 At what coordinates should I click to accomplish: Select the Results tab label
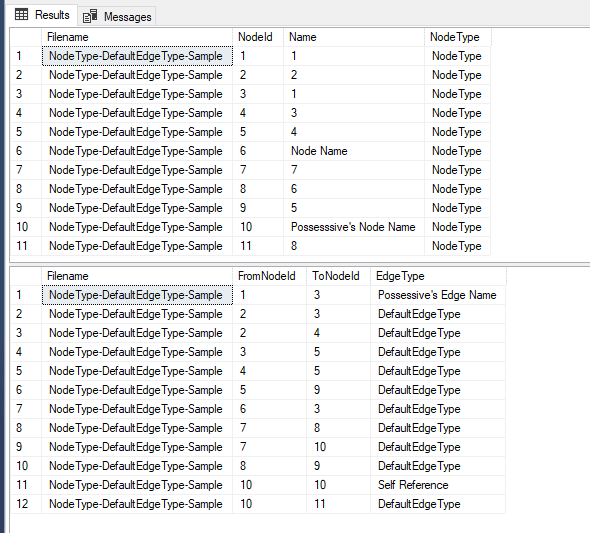52,15
